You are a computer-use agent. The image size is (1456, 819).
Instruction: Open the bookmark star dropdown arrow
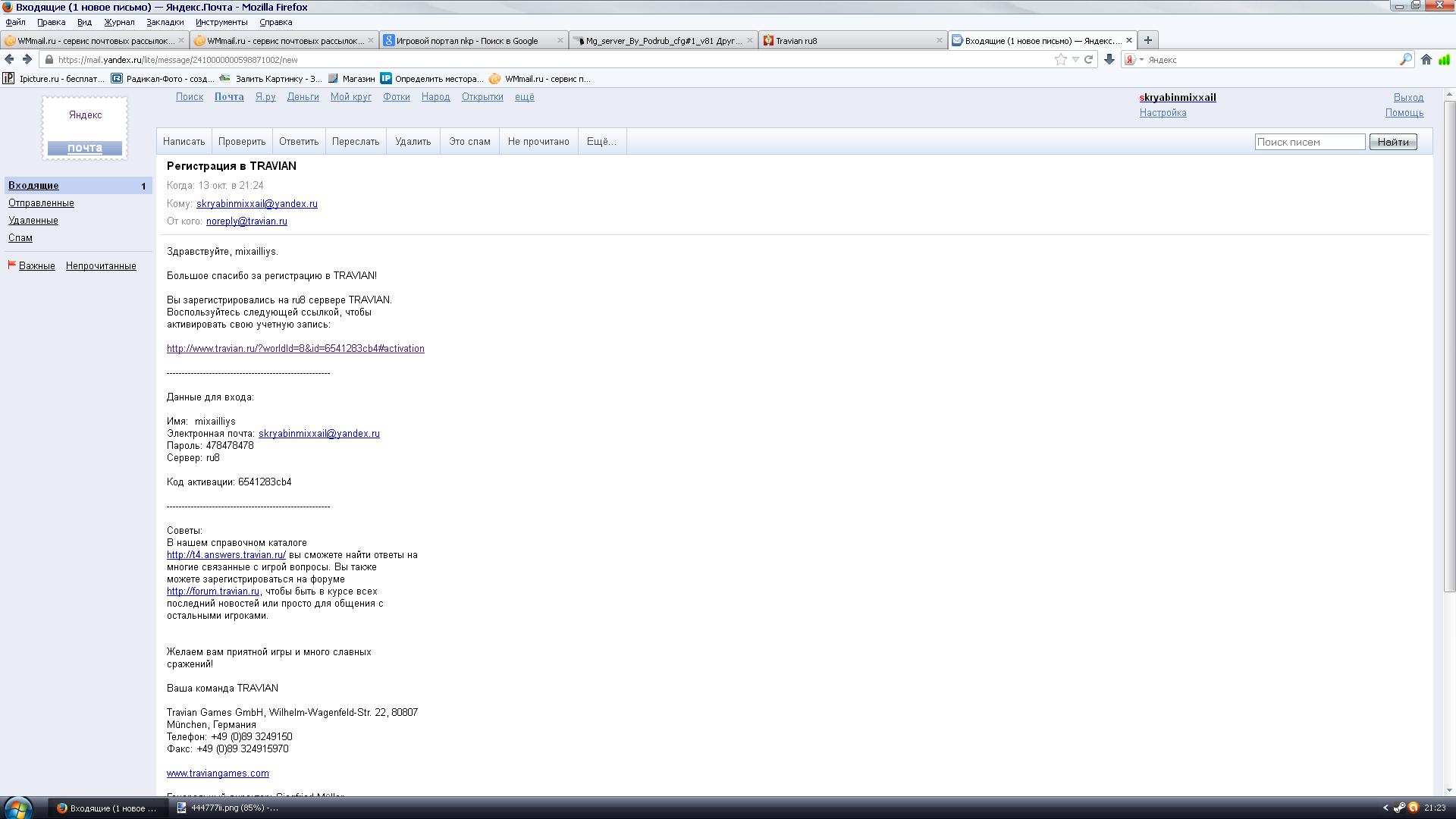[x=1075, y=59]
